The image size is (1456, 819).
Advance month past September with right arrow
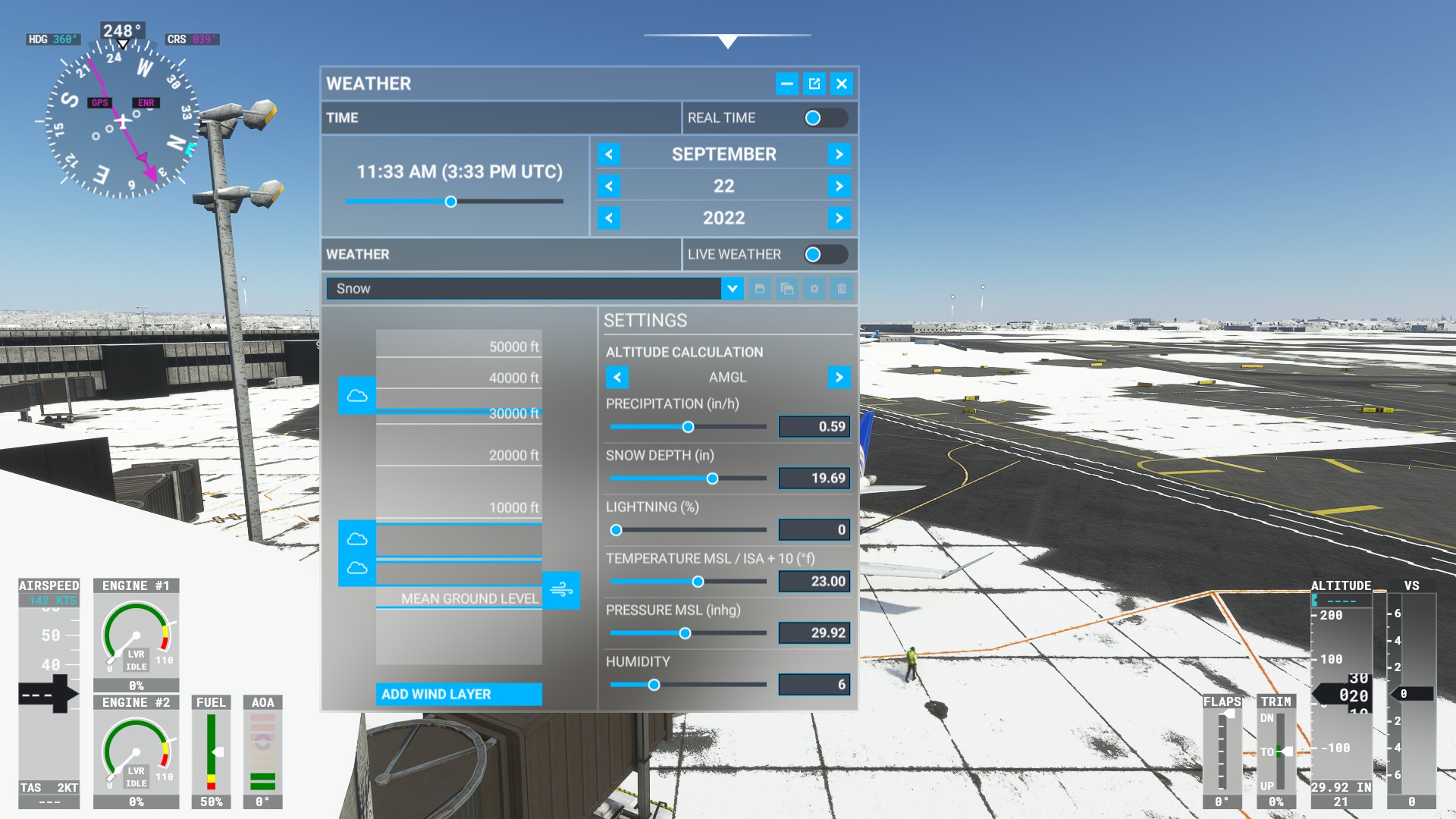coord(839,154)
